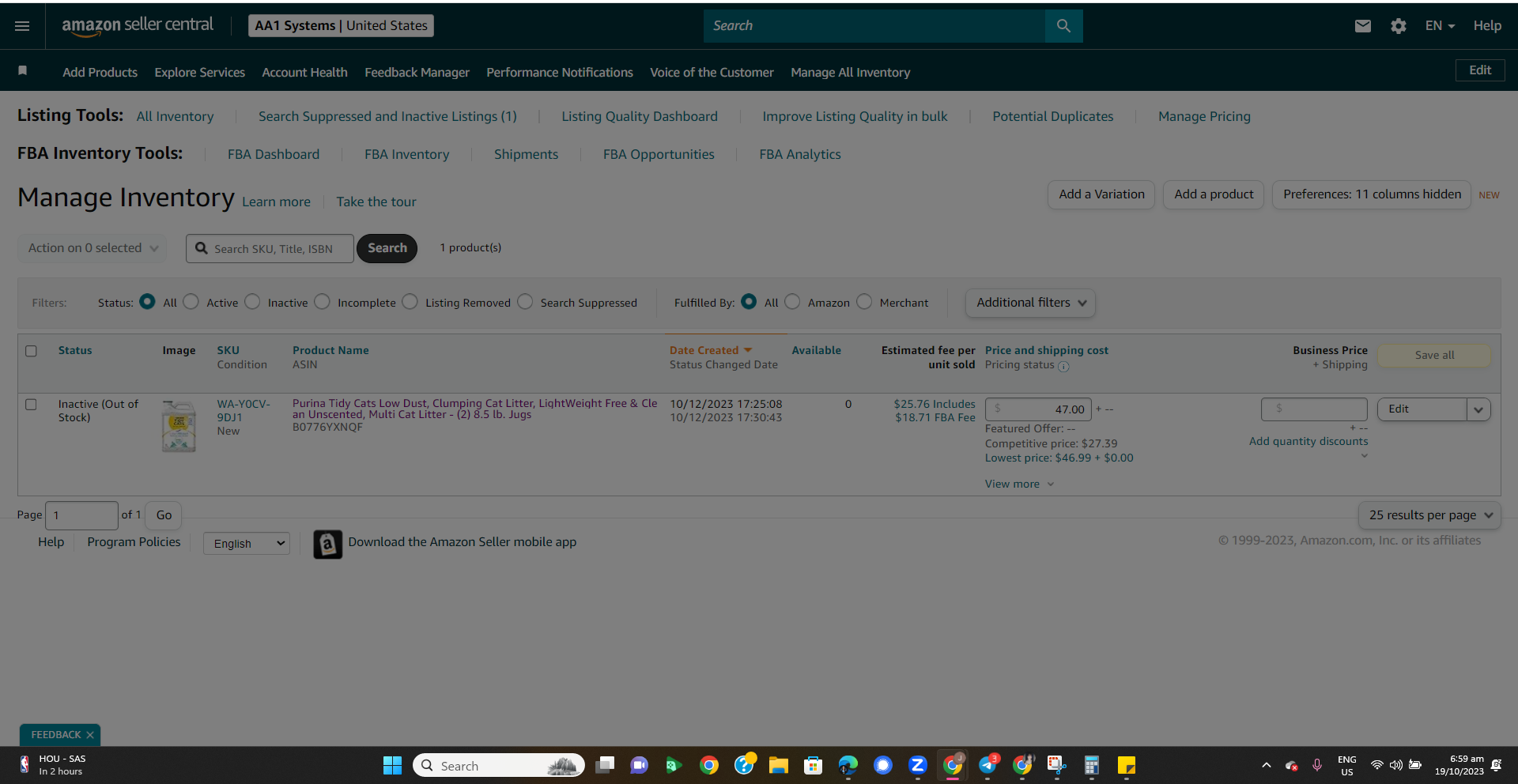Open Feedback Manager in the nav bar
The image size is (1518, 784).
(x=417, y=73)
